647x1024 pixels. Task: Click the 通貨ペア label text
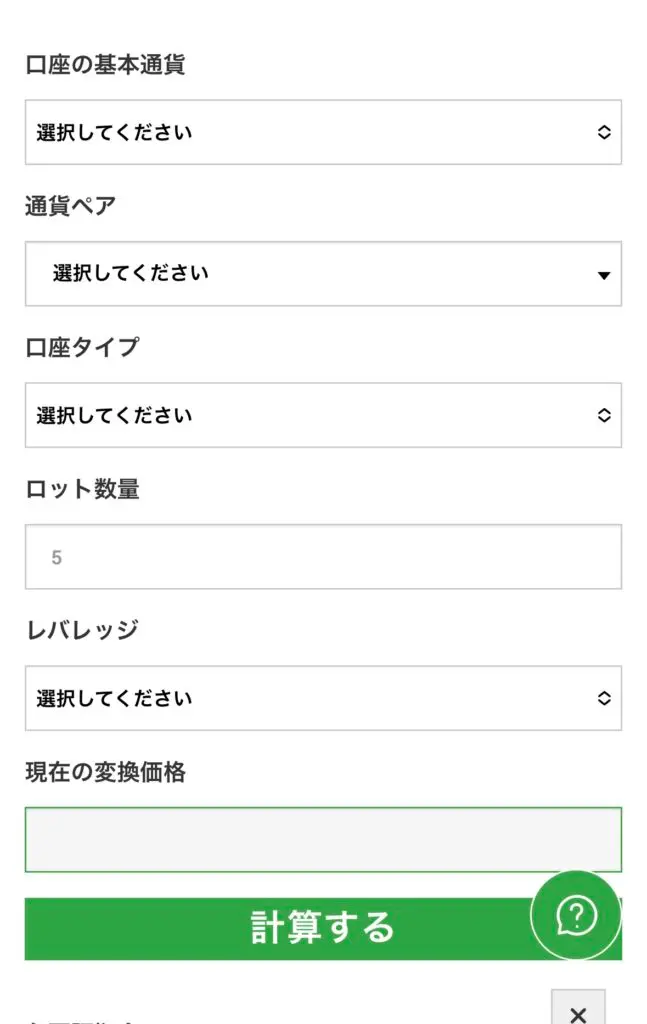pyautogui.click(x=70, y=206)
